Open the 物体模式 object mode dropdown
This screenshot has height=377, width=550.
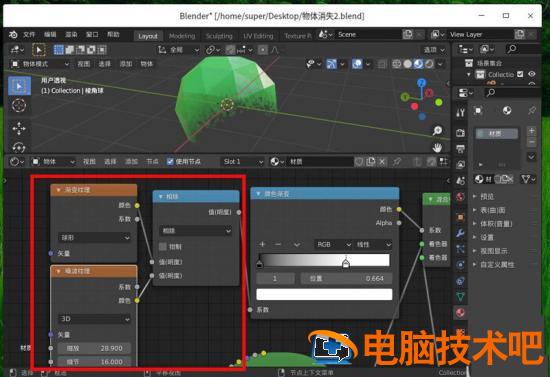[40, 64]
